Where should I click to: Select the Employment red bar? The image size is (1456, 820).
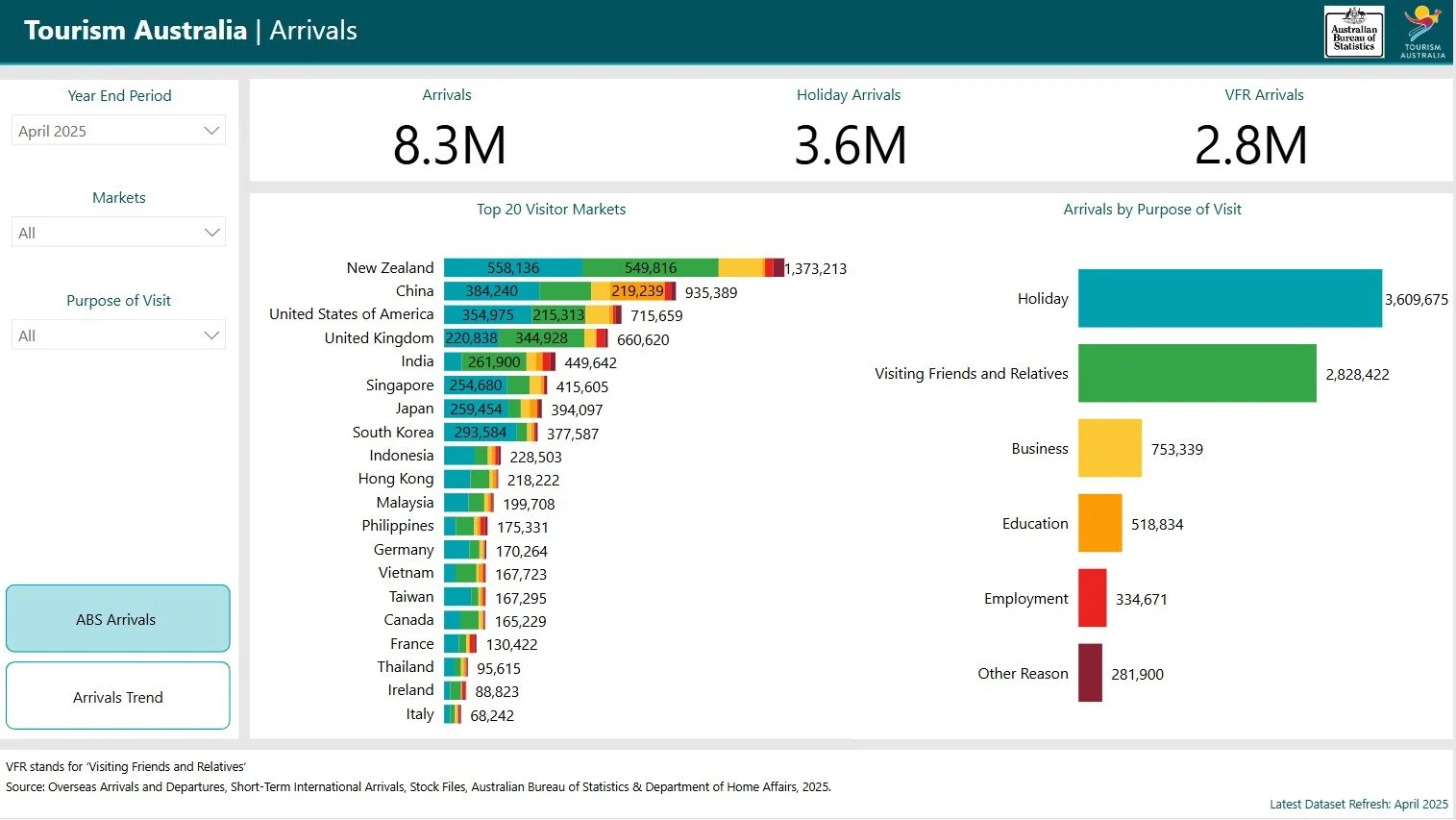click(x=1092, y=598)
